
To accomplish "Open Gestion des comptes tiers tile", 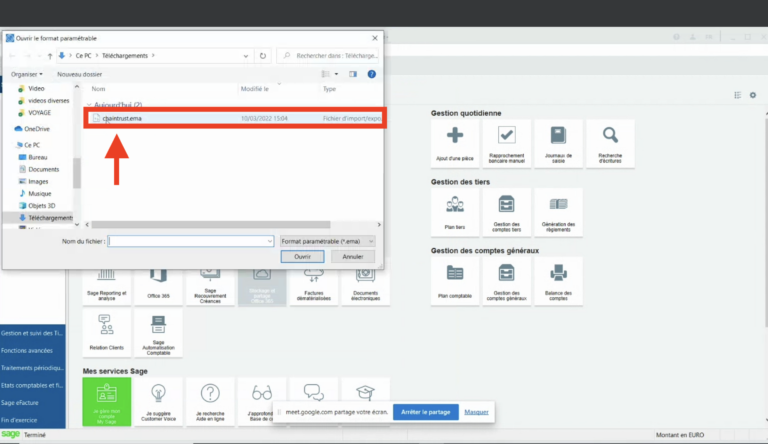I will click(x=506, y=213).
